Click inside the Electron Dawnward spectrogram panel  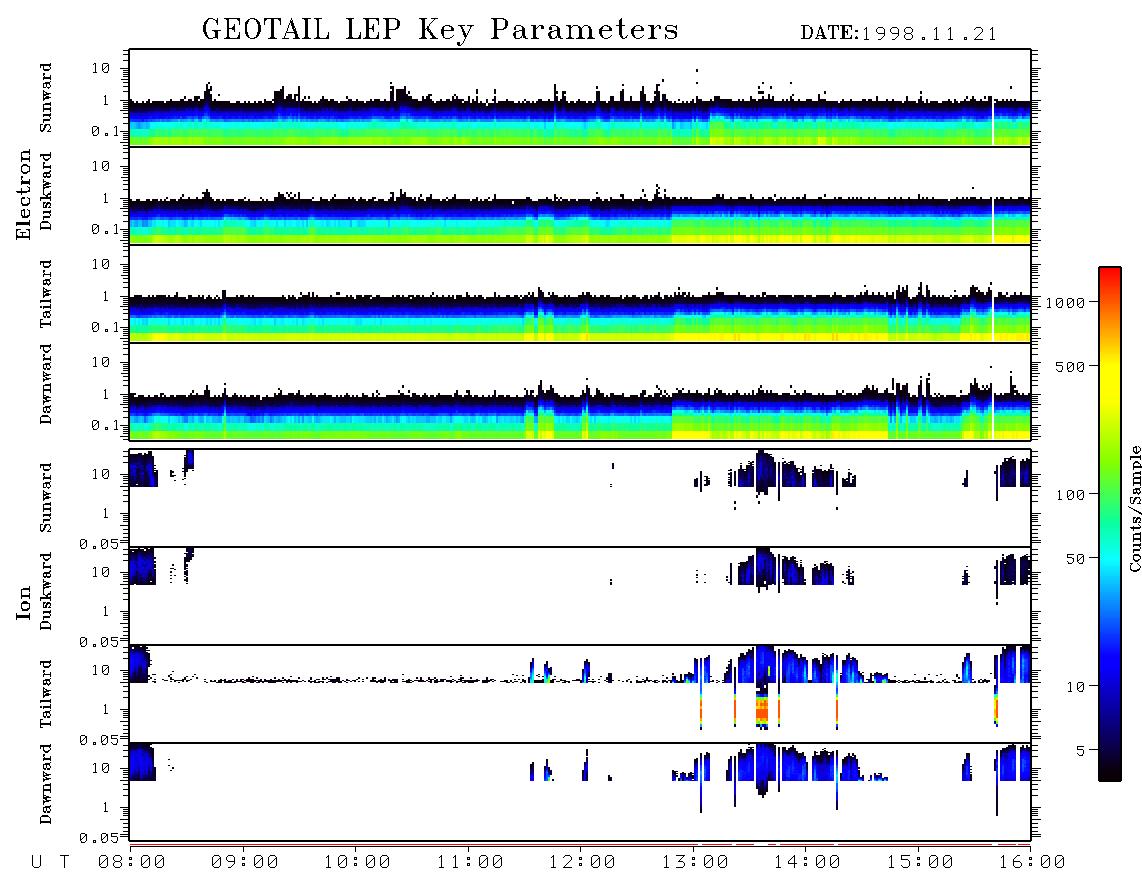click(x=580, y=391)
